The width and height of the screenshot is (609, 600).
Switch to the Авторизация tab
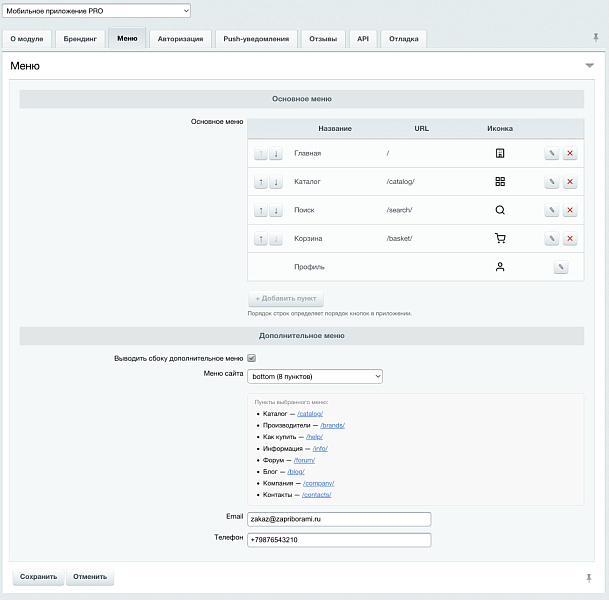(x=180, y=39)
